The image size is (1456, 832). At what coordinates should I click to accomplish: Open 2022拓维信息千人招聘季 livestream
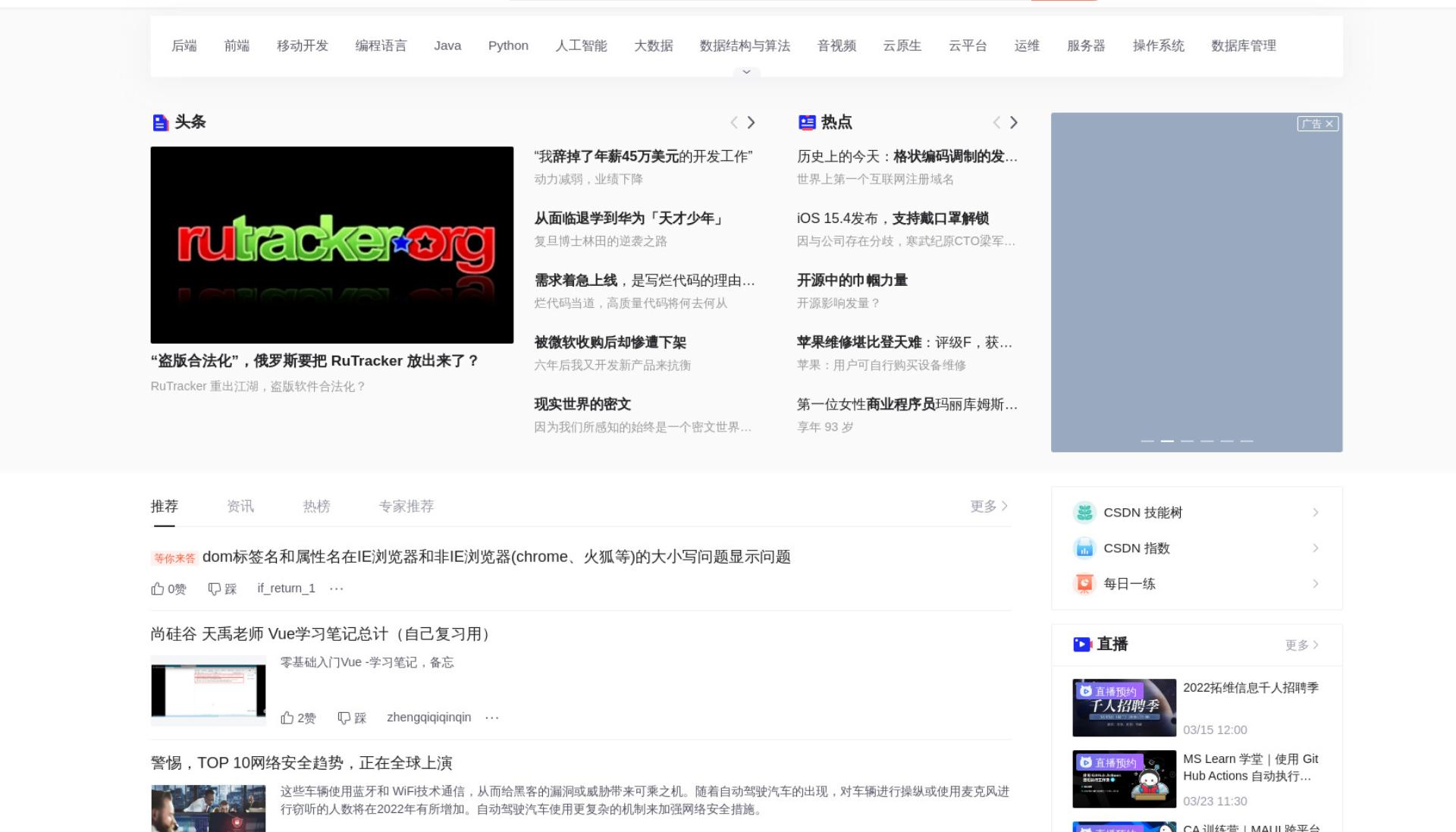(1250, 688)
